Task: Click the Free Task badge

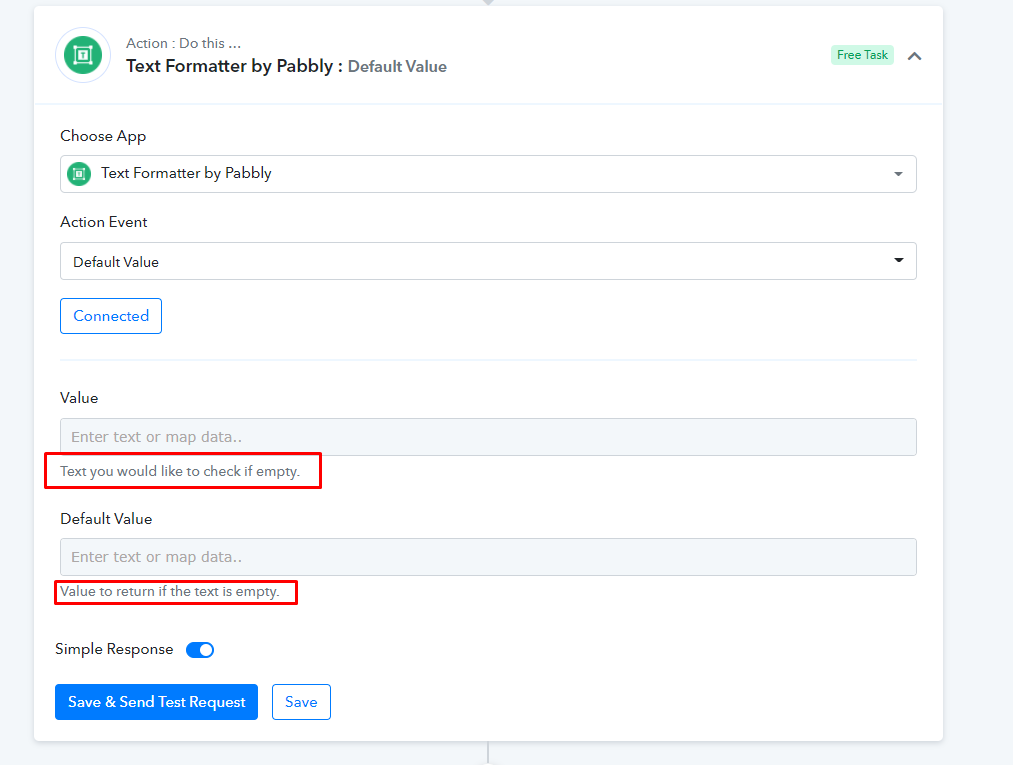Action: (x=862, y=55)
